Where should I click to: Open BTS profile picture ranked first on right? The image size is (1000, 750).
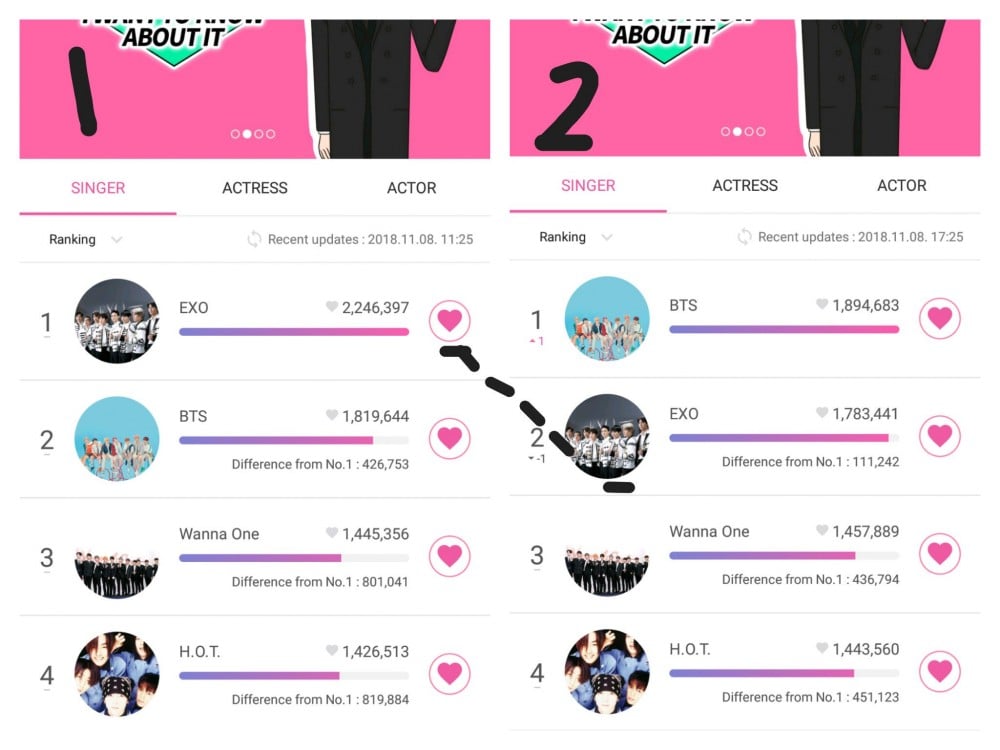coord(607,318)
